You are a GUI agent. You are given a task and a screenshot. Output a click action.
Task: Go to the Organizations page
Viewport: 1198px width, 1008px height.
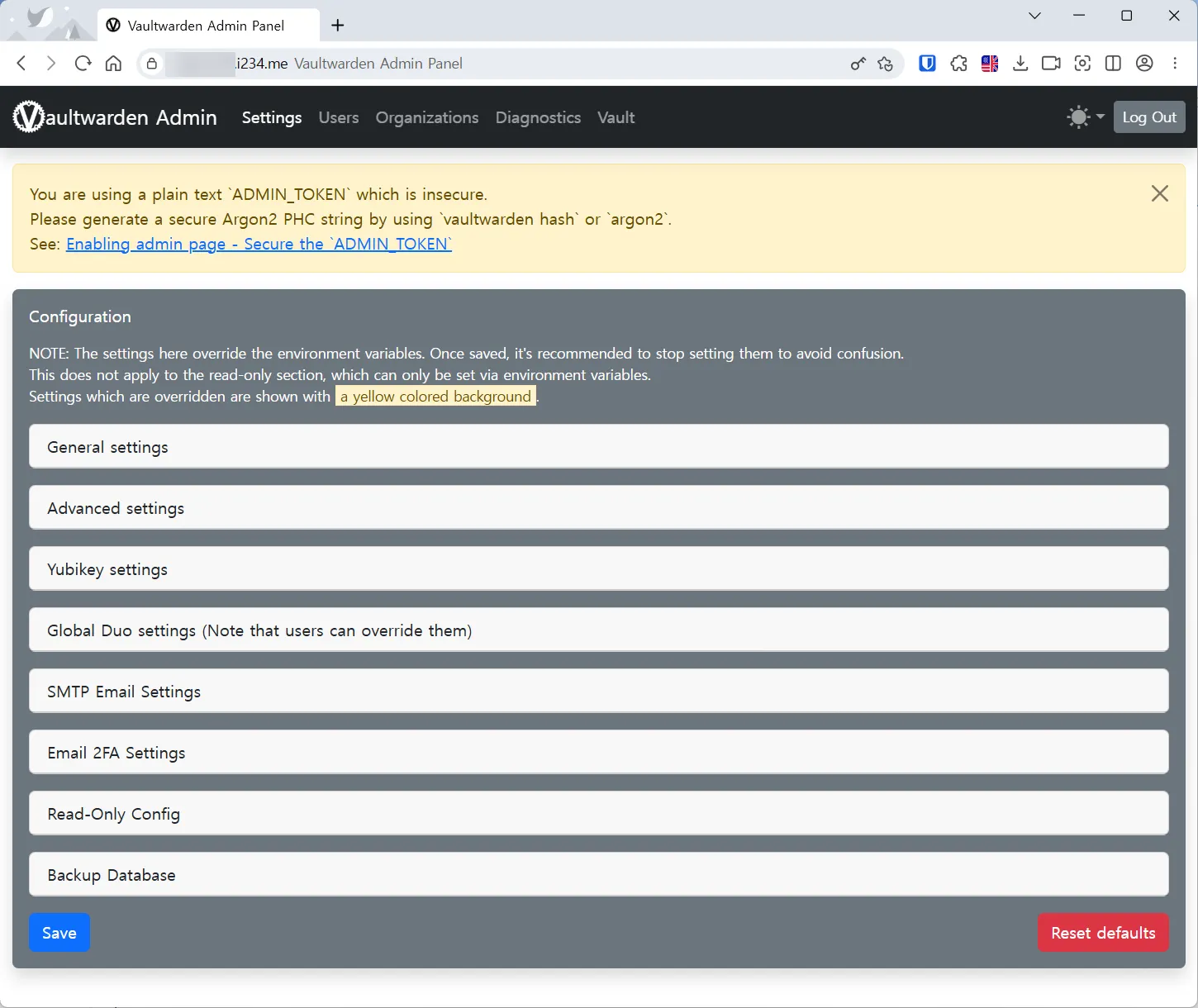(427, 117)
